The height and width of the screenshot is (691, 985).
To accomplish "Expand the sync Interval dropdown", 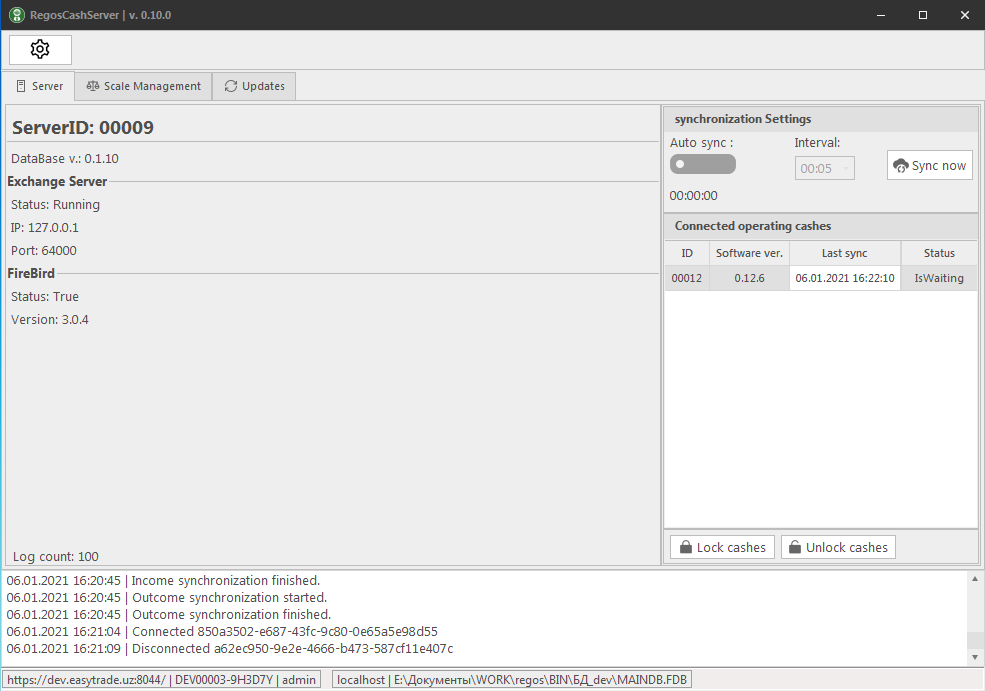I will coord(825,168).
